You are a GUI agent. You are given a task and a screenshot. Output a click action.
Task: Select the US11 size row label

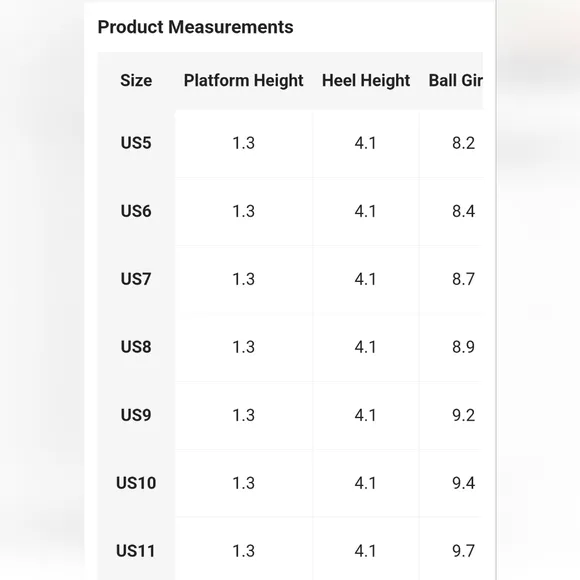(136, 551)
